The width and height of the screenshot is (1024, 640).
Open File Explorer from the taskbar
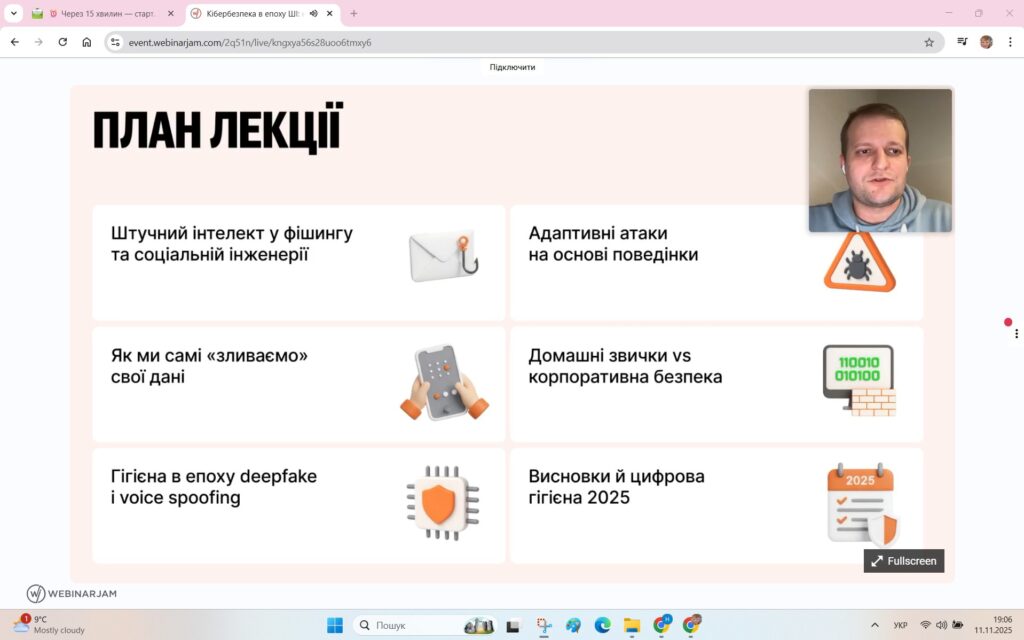[632, 625]
